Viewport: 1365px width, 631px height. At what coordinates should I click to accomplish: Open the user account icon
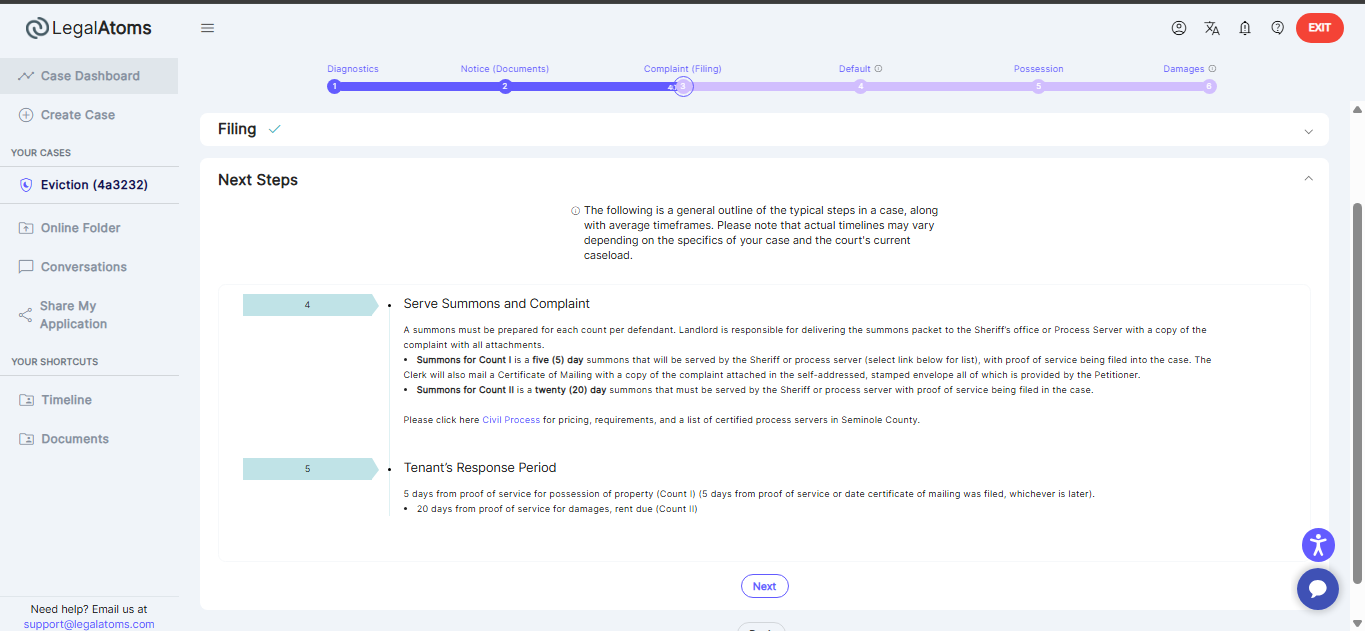[x=1179, y=28]
